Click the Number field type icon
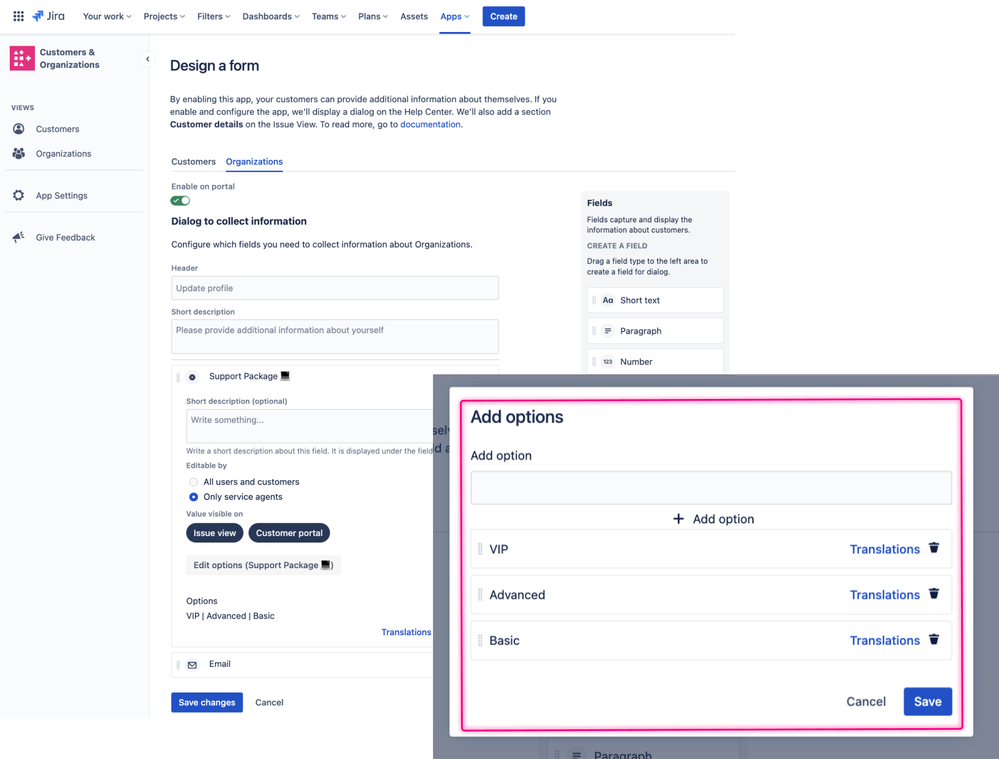 [608, 361]
